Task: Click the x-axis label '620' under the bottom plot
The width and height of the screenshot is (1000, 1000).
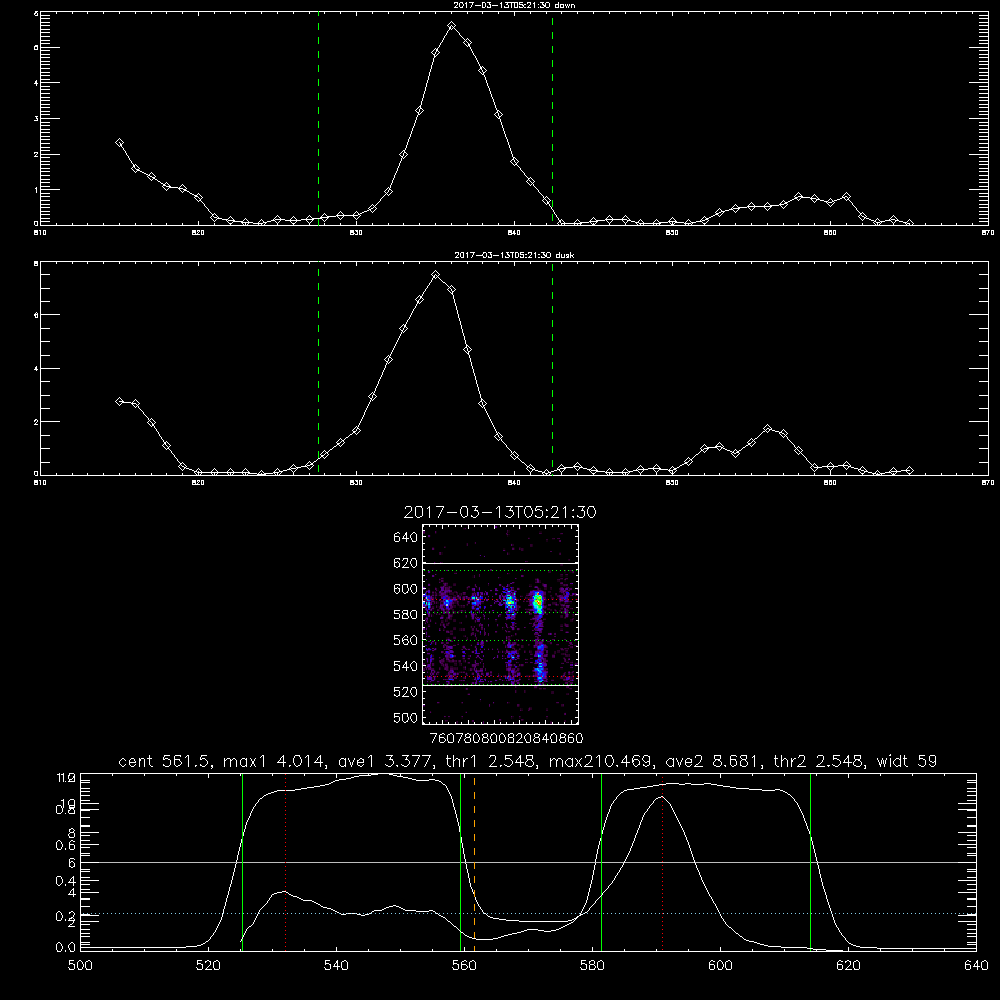Action: [848, 965]
